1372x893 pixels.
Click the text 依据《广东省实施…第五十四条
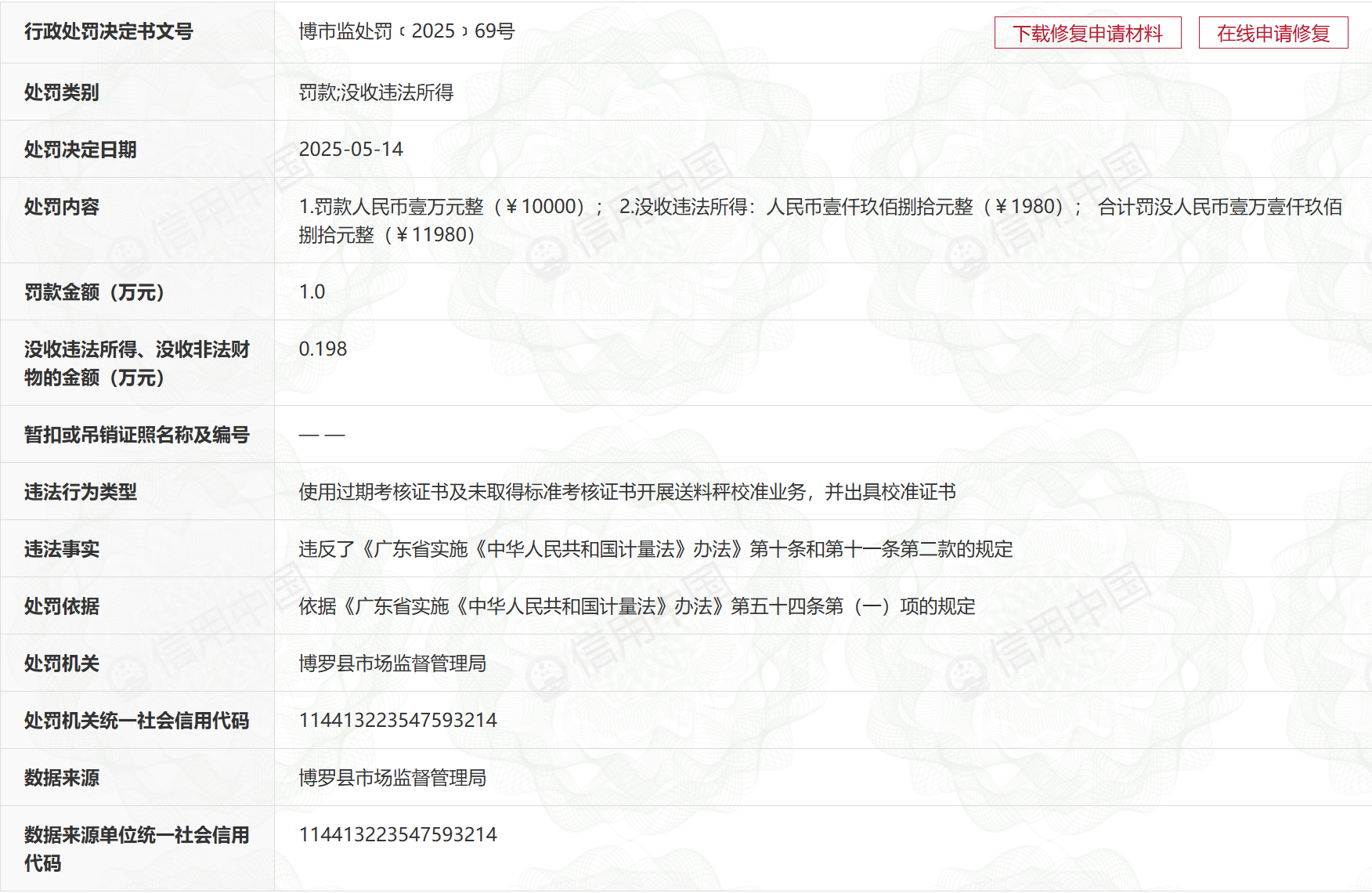[x=637, y=606]
